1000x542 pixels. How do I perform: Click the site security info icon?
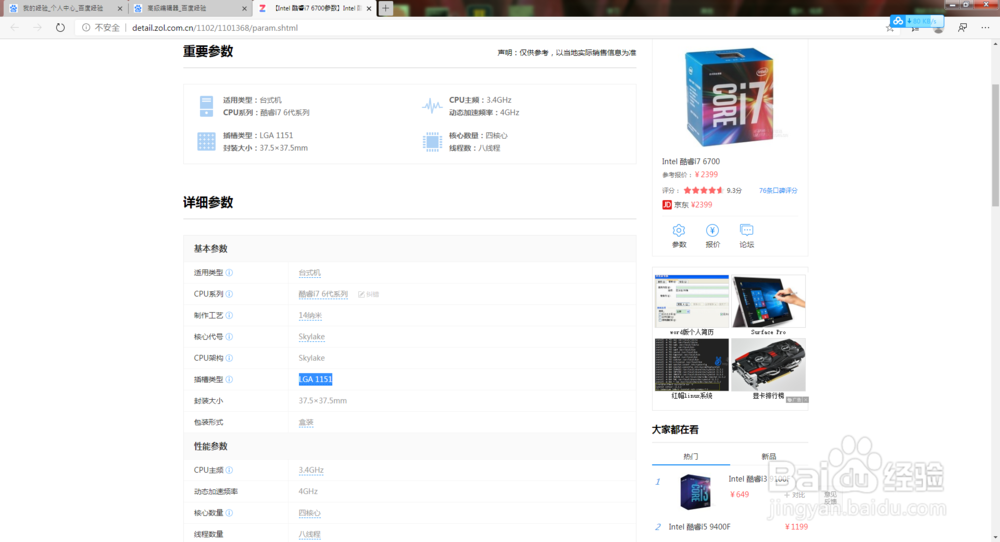86,27
